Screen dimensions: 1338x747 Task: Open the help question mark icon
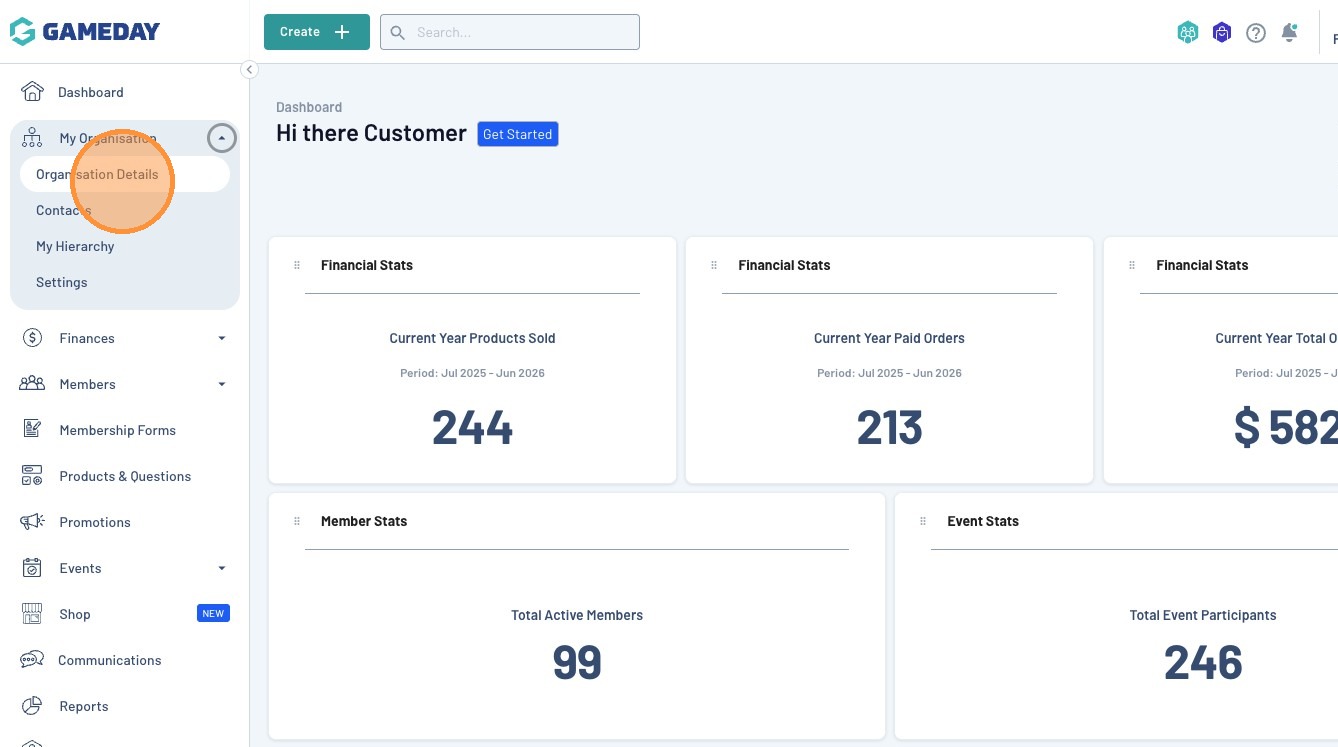(1256, 33)
